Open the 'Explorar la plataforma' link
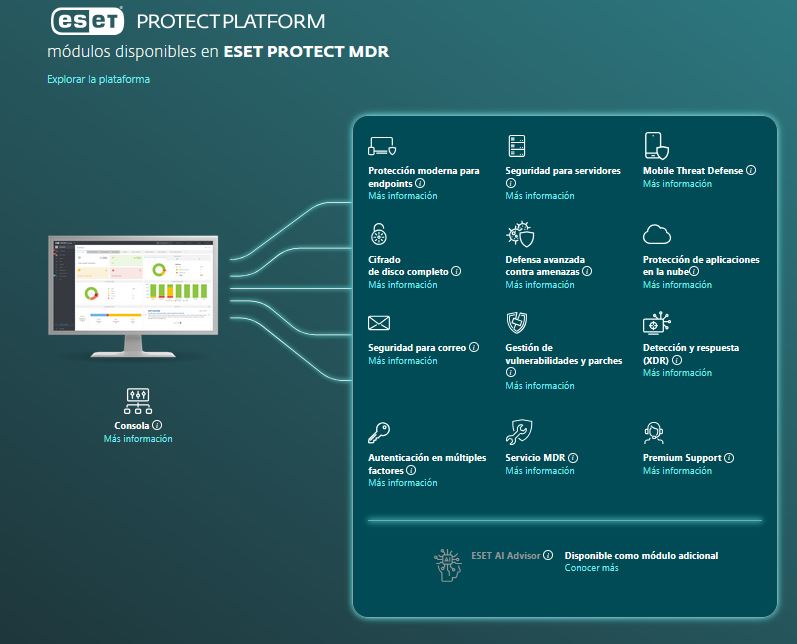This screenshot has width=797, height=644. tap(98, 79)
